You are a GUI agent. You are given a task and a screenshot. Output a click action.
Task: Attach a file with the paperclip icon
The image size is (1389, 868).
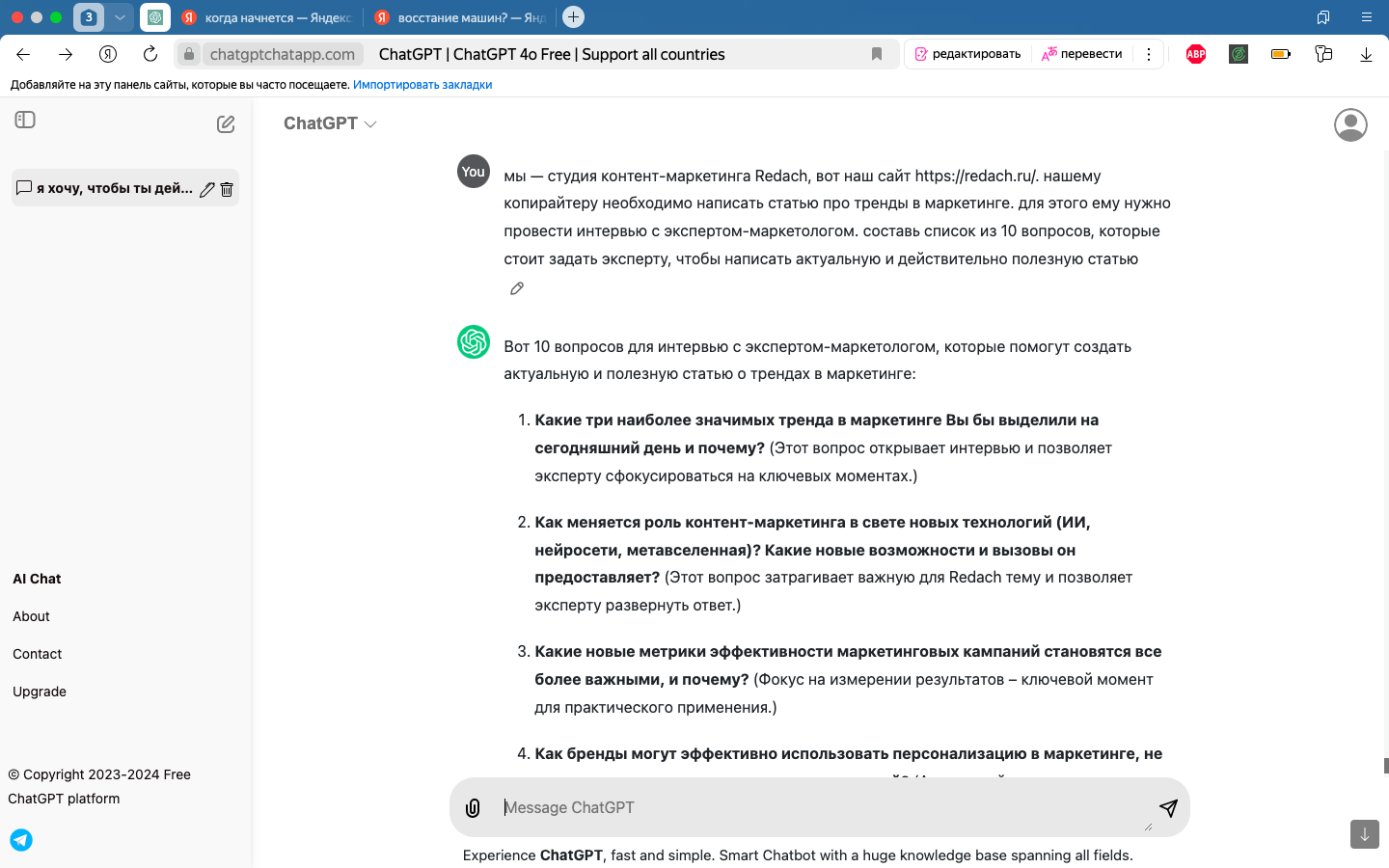(x=473, y=808)
